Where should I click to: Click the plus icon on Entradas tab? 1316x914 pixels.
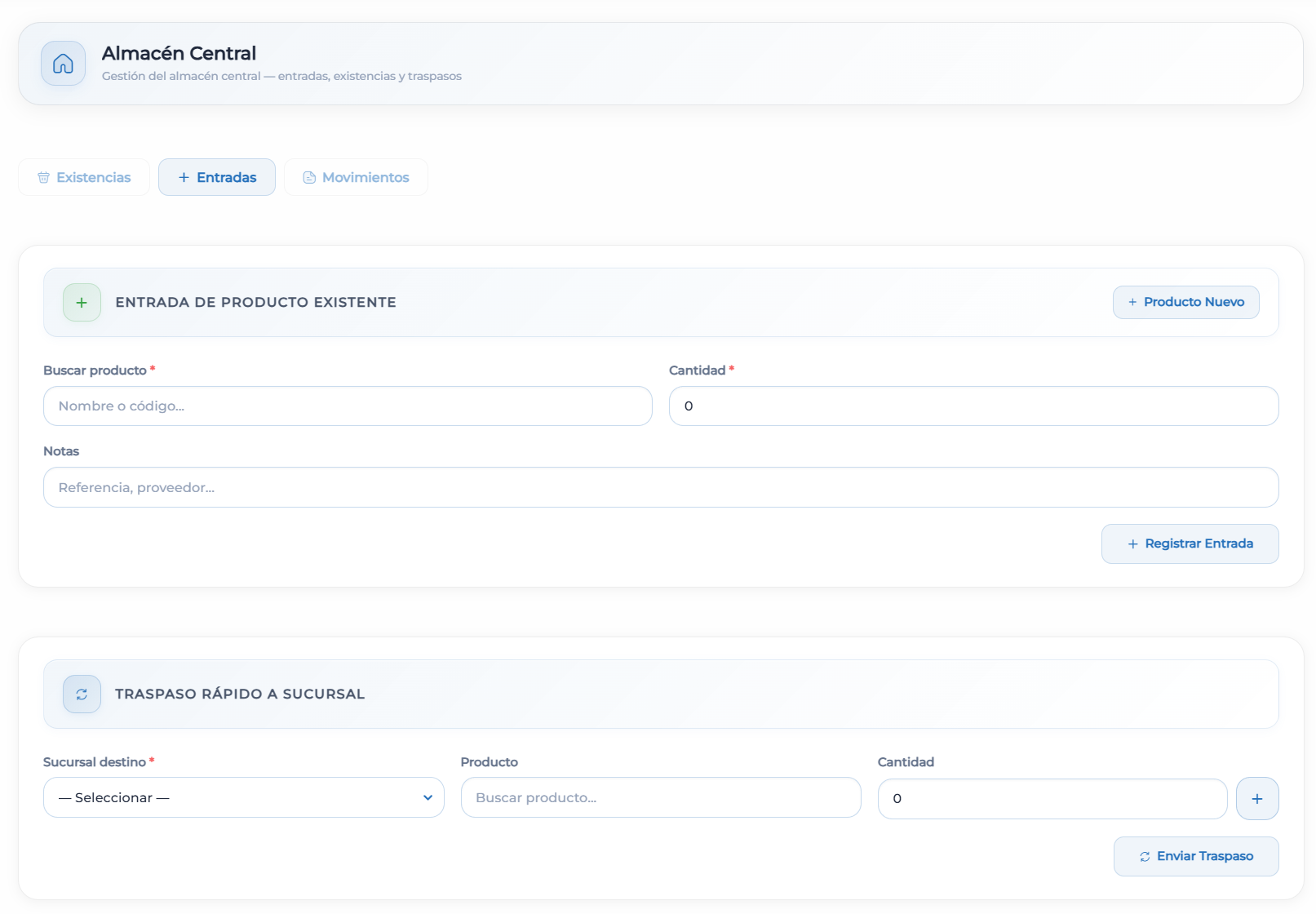click(184, 178)
